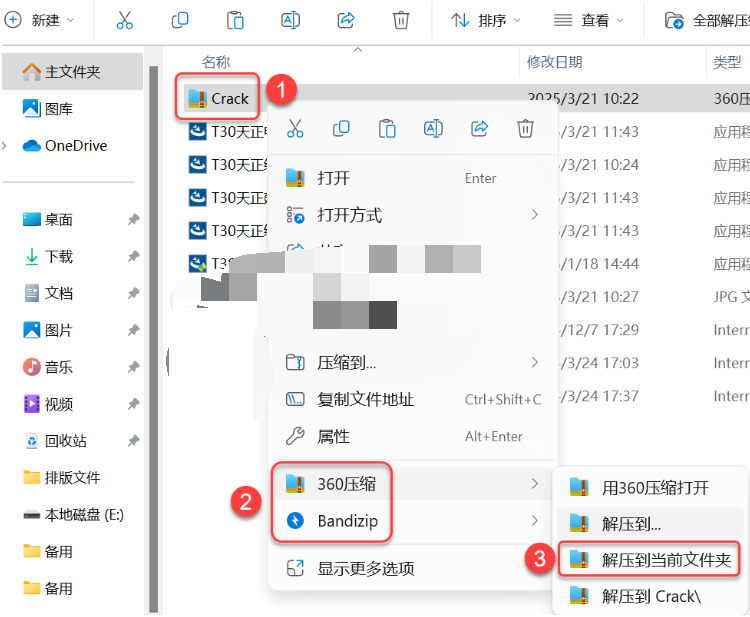This screenshot has height=617, width=750.
Task: Open 图片 in the sidebar
Action: coord(48,330)
